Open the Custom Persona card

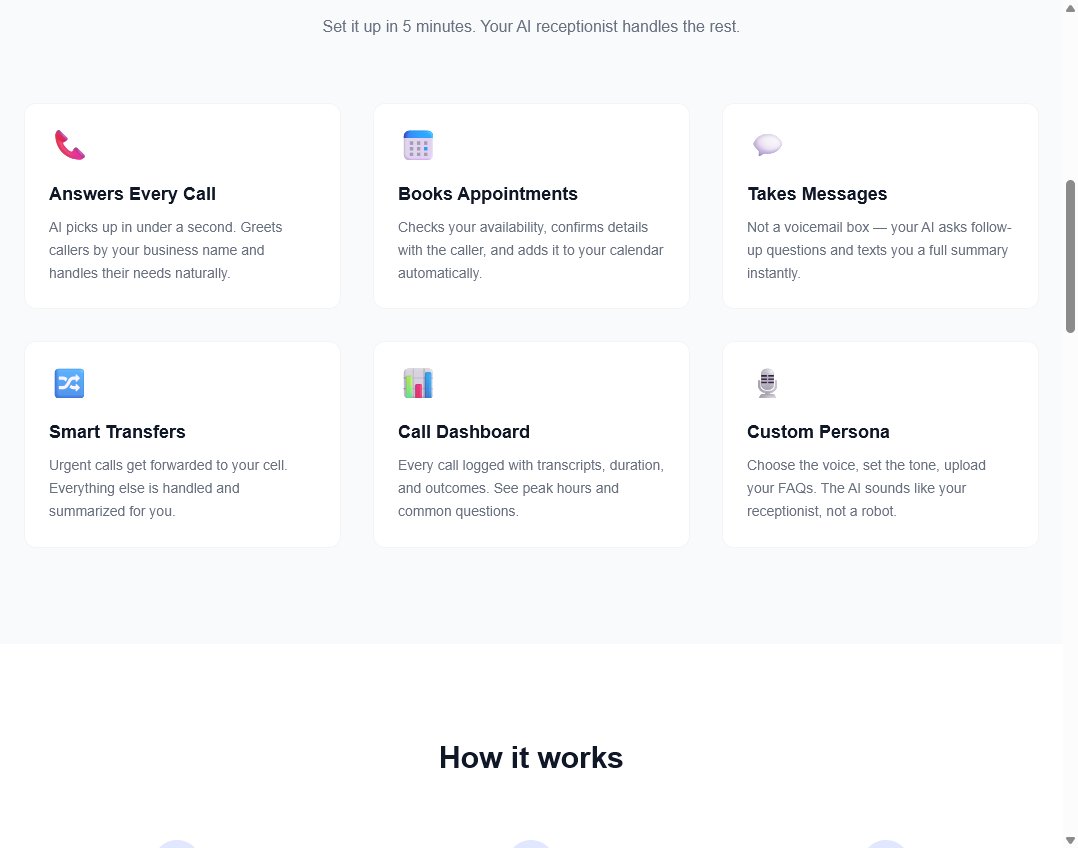(880, 443)
